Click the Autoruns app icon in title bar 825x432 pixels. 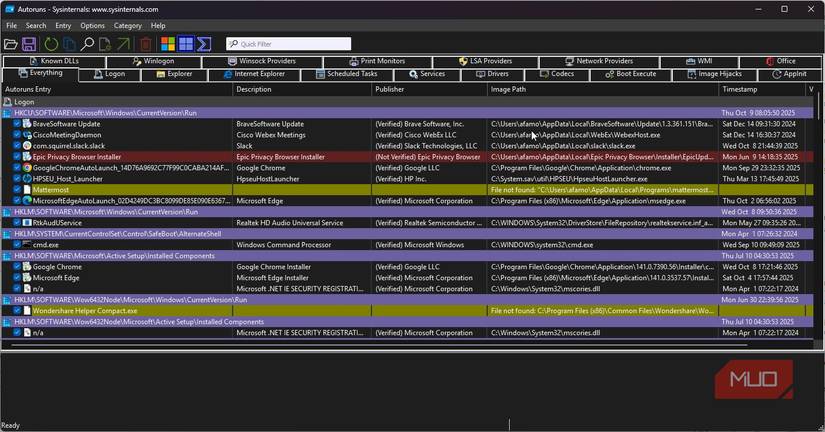[9, 9]
